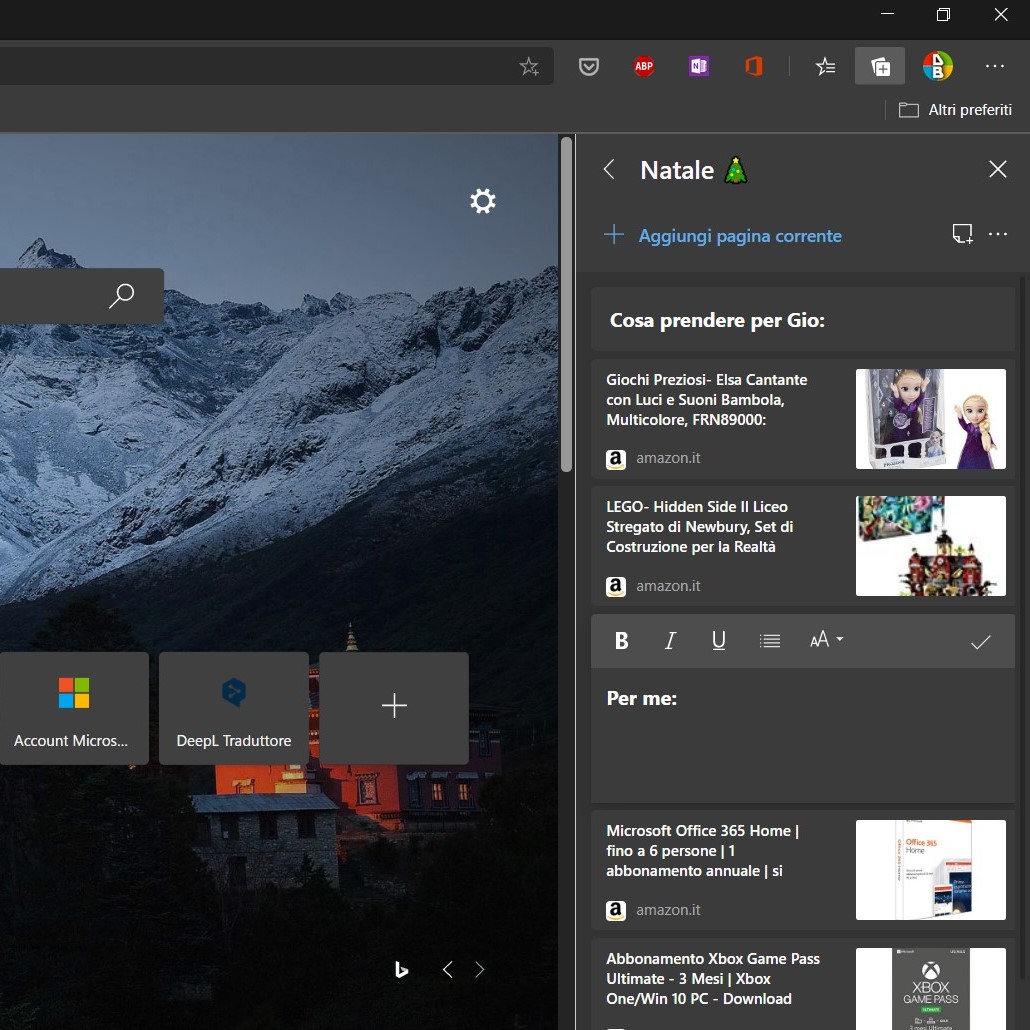The height and width of the screenshot is (1030, 1030).
Task: Add a new note to collection
Action: coord(962,234)
